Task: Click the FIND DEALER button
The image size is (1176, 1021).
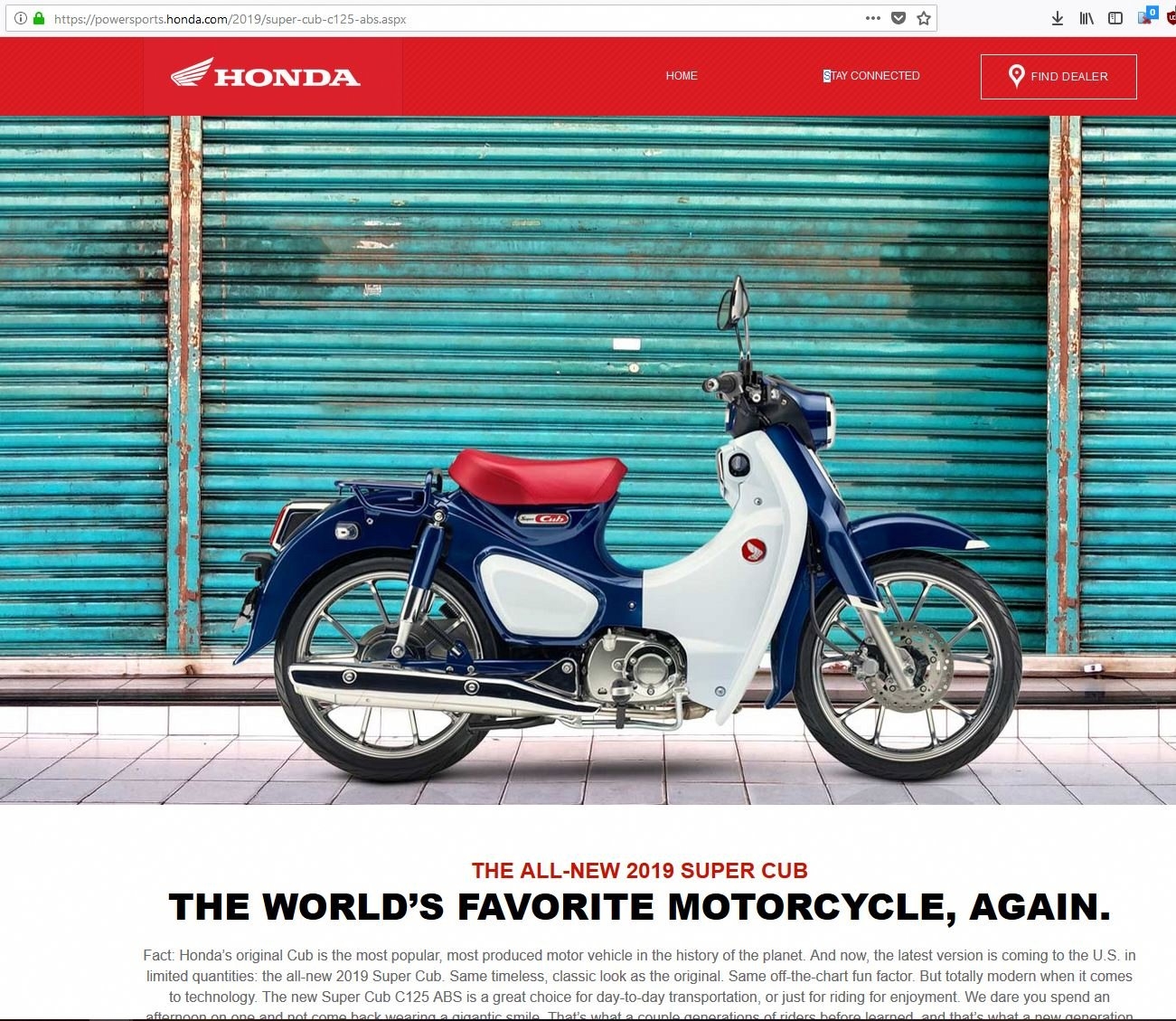Action: (1058, 77)
